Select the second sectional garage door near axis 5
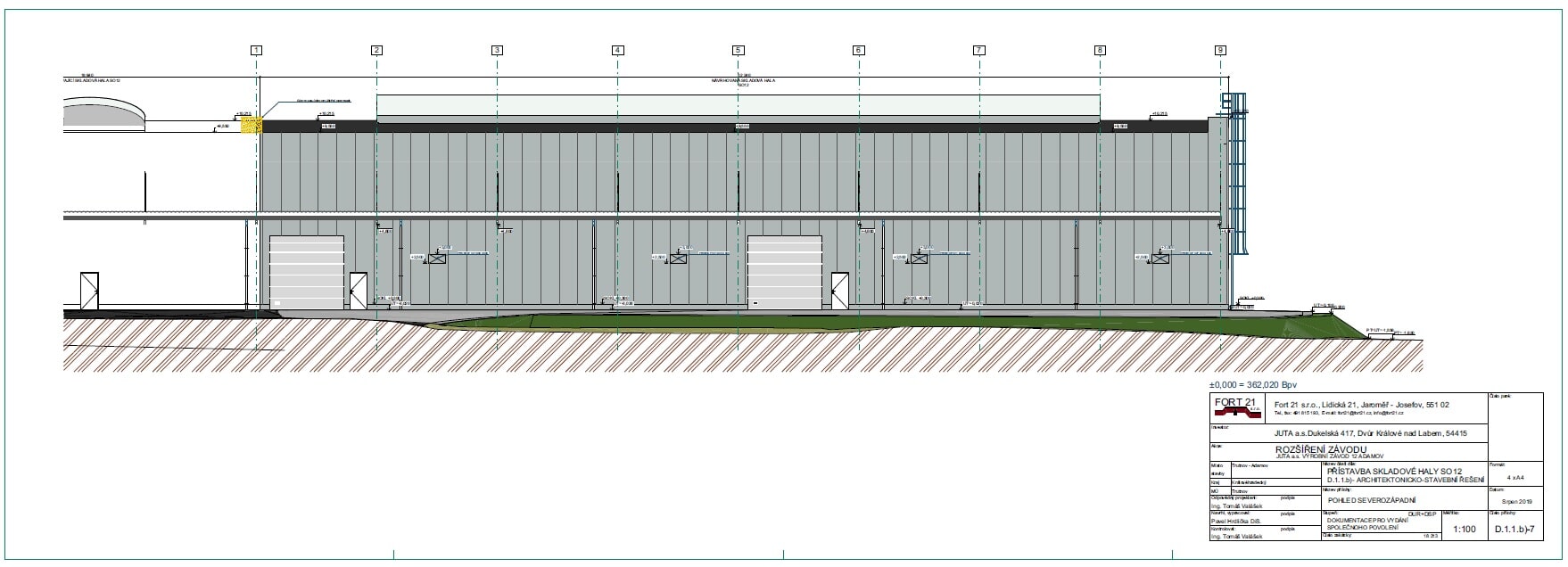The height and width of the screenshot is (567, 1568). point(784,273)
